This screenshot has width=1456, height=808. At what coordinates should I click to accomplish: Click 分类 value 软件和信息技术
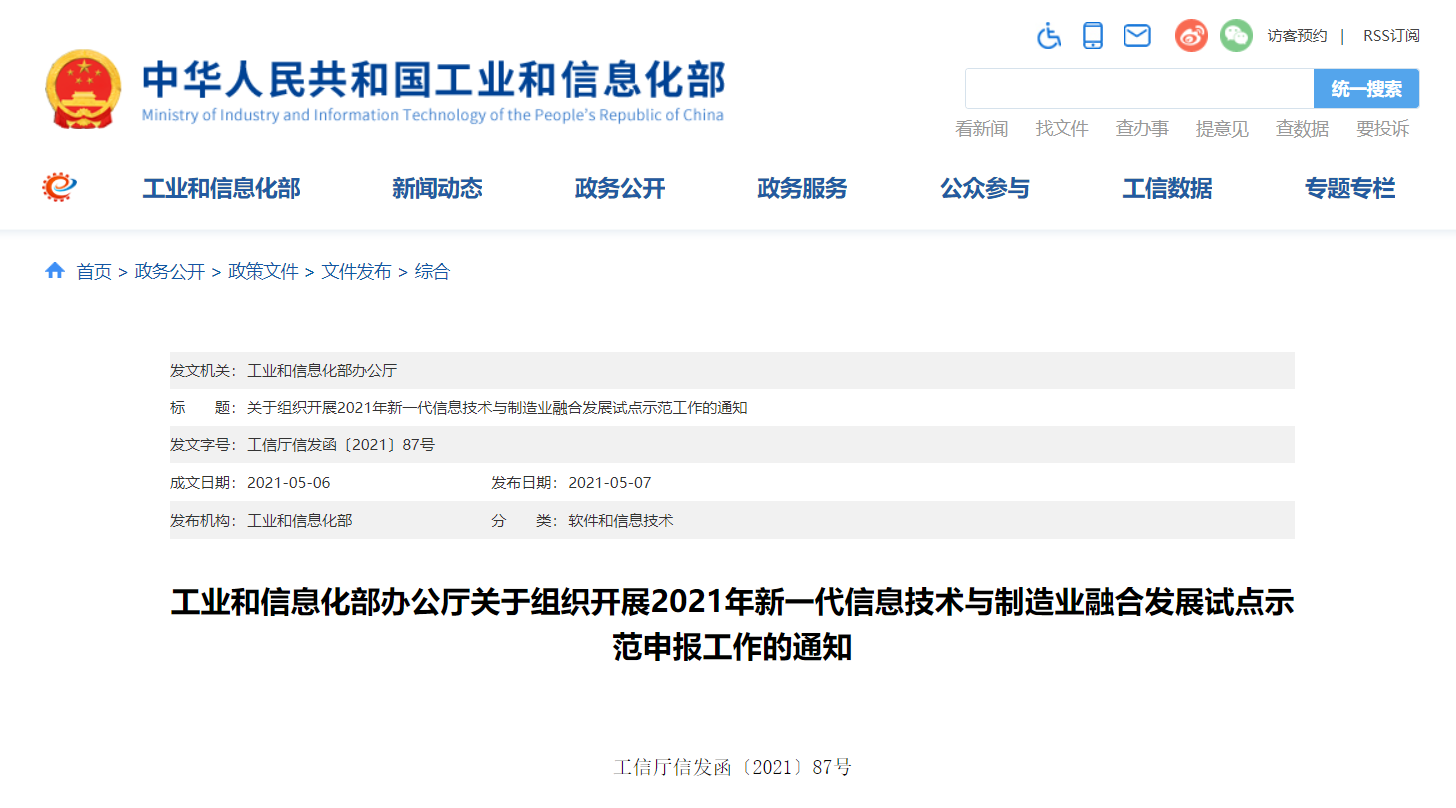point(621,521)
